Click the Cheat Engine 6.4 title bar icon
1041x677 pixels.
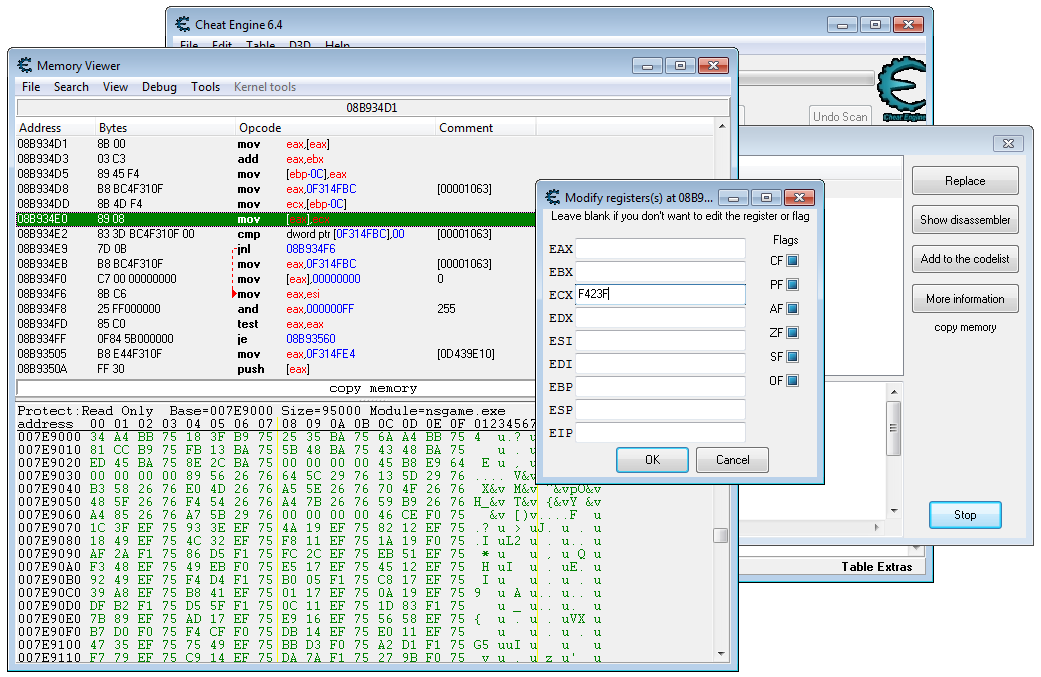pyautogui.click(x=182, y=24)
